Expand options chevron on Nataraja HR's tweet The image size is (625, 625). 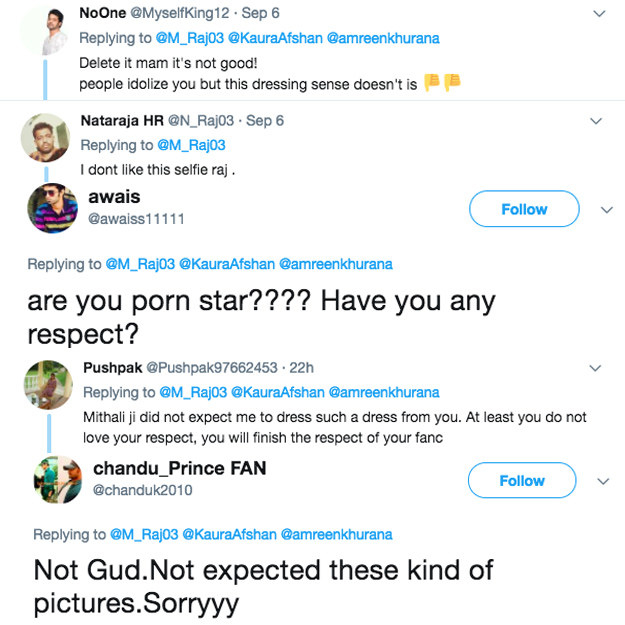coord(596,121)
